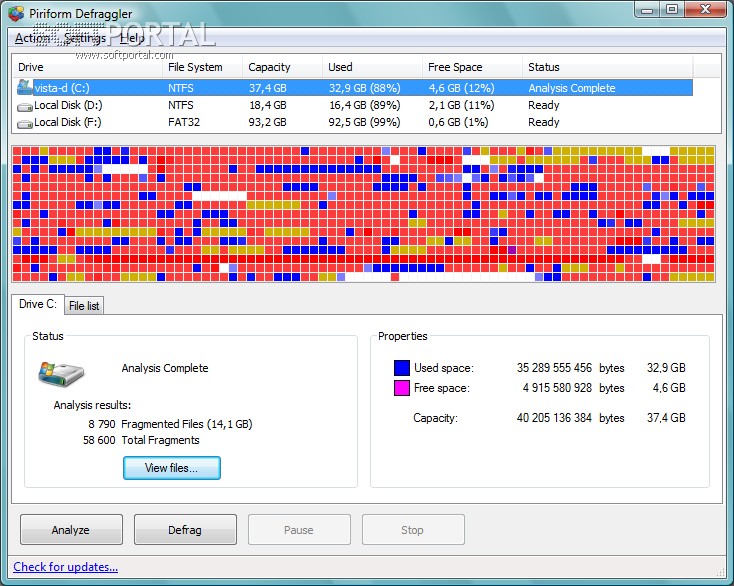
Task: Click the blue Used space color swatch
Action: pos(402,368)
